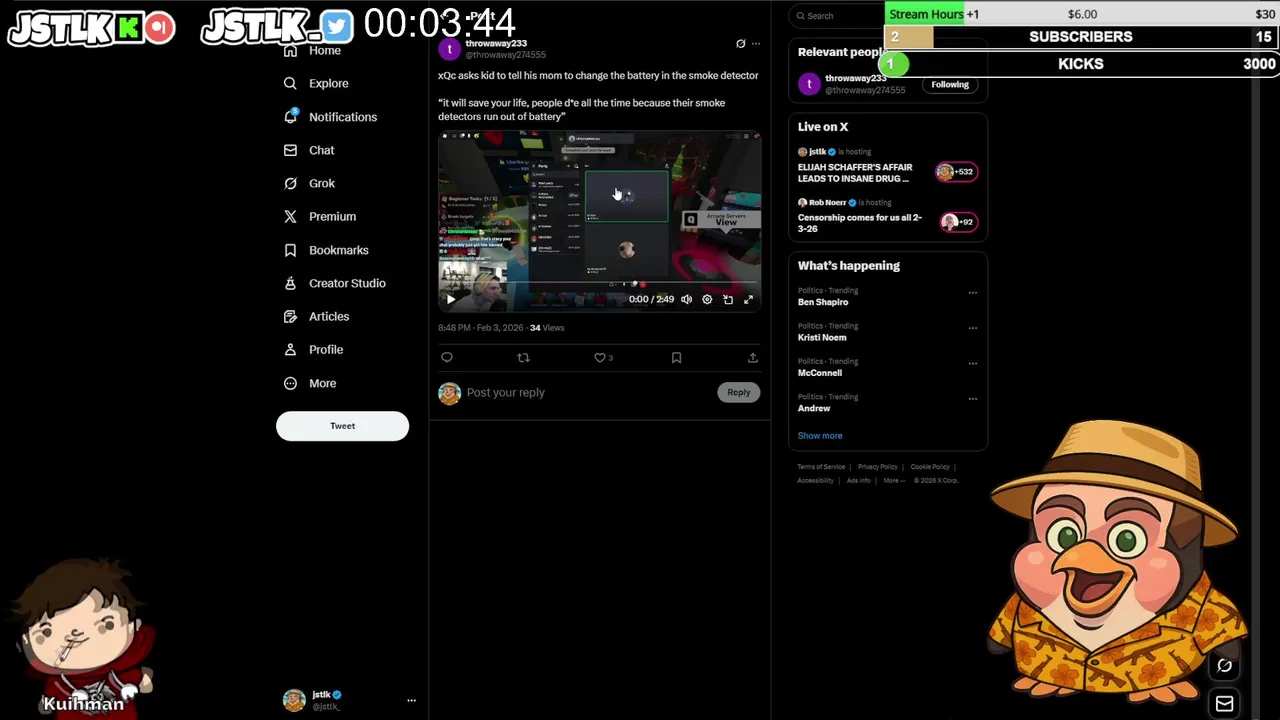This screenshot has width=1280, height=720.
Task: Click the Search input field
Action: (x=837, y=16)
